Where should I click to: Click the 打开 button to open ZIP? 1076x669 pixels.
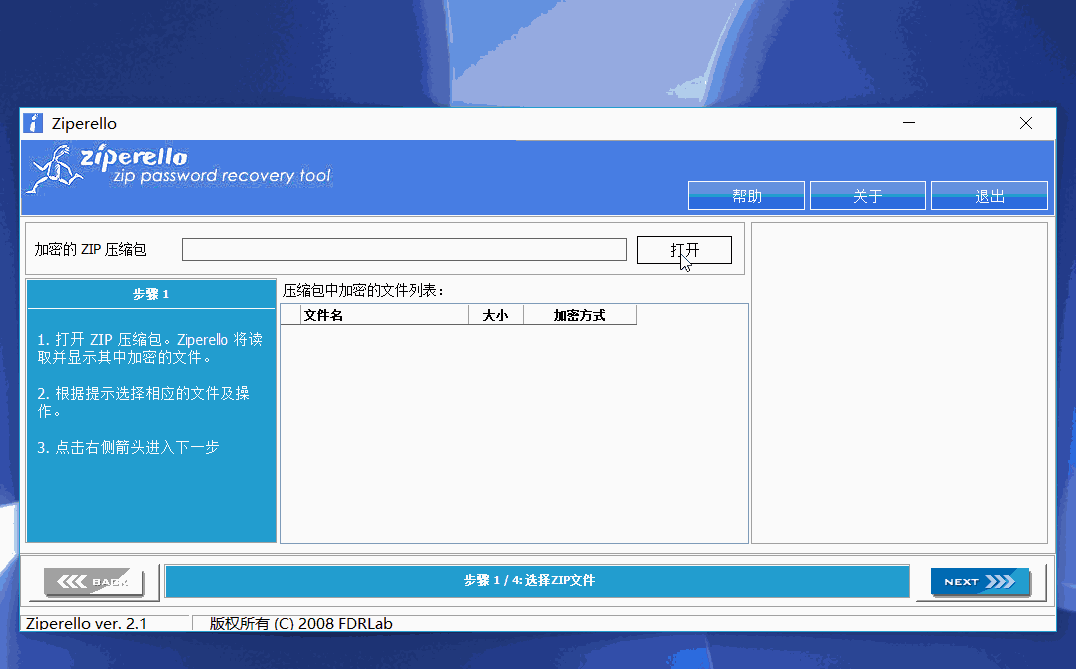click(684, 250)
